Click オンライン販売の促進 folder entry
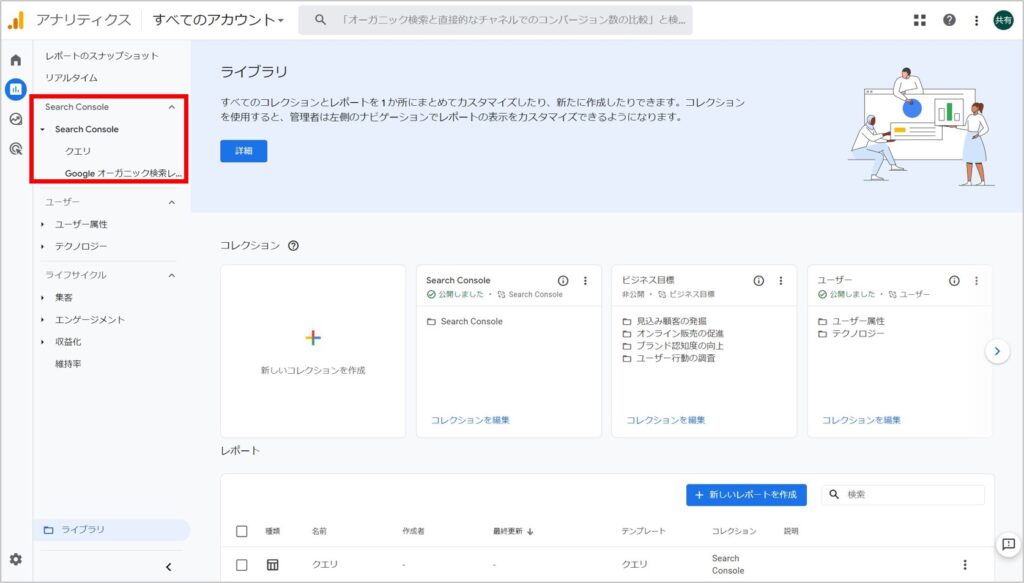The image size is (1024, 583). [673, 334]
